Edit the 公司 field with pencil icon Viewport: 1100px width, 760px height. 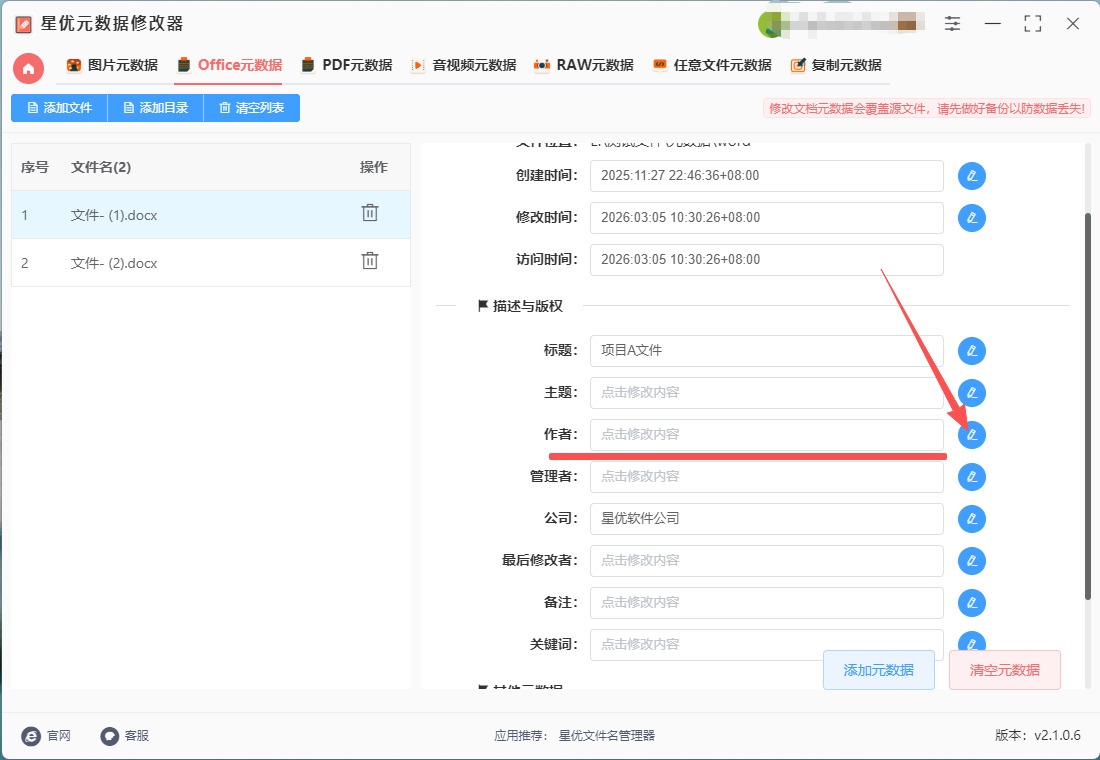coord(972,519)
